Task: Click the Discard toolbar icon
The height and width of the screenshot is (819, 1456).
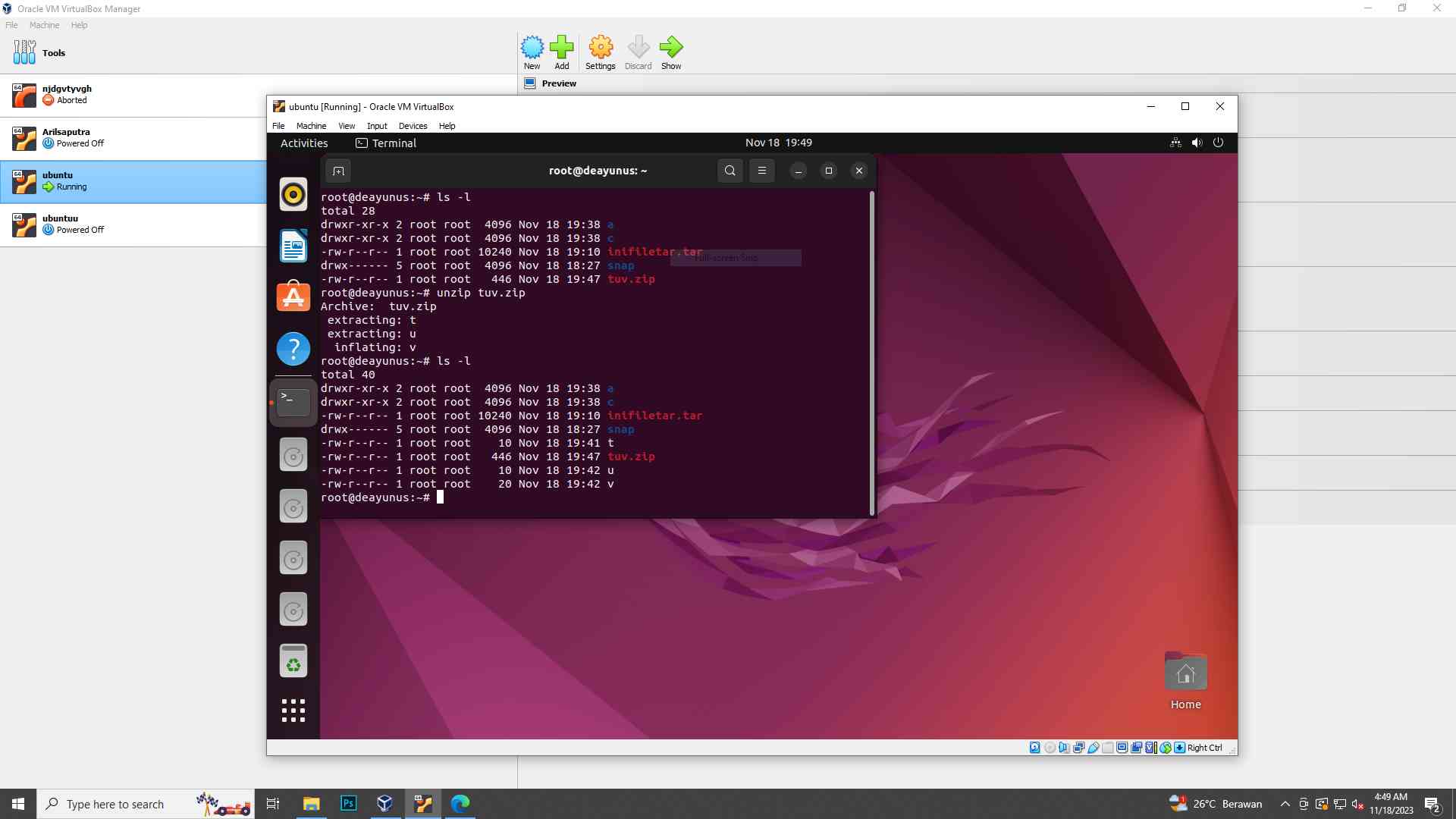Action: [638, 52]
